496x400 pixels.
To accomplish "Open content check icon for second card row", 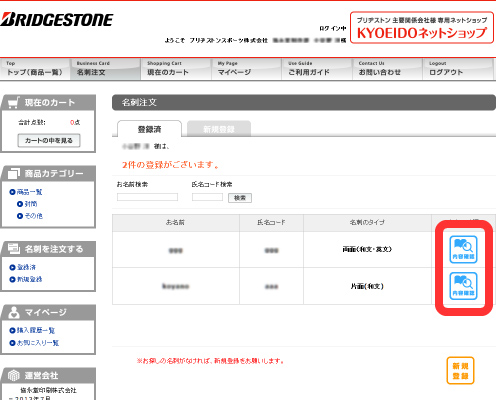I will pyautogui.click(x=463, y=286).
